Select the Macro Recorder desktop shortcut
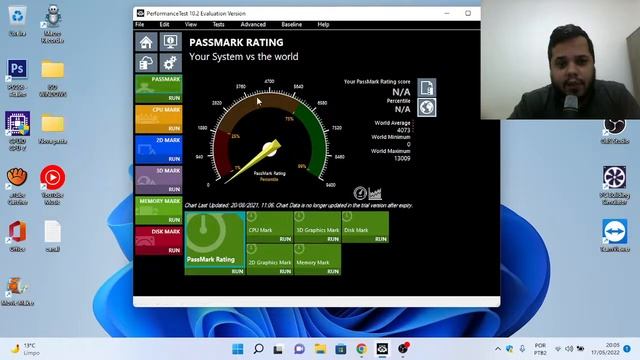This screenshot has height=360, width=640. point(52,24)
